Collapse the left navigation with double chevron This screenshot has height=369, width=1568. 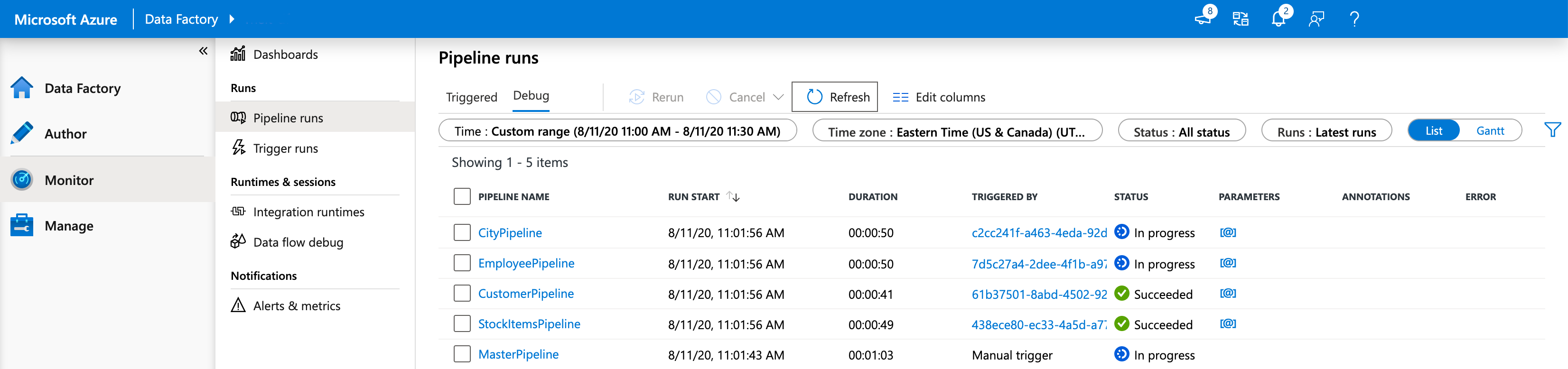203,51
